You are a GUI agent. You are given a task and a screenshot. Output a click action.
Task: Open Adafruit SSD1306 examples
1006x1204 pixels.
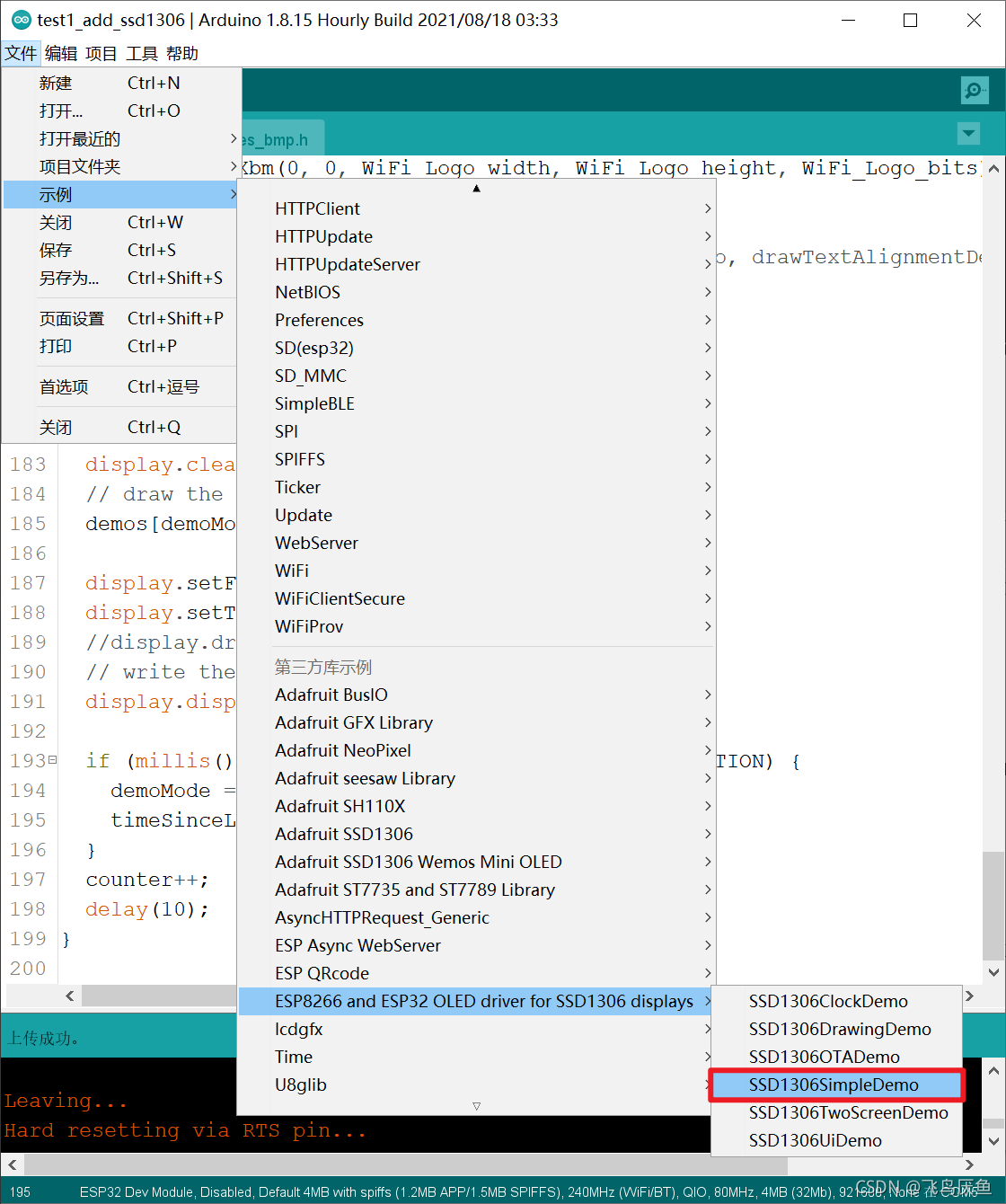[x=476, y=834]
